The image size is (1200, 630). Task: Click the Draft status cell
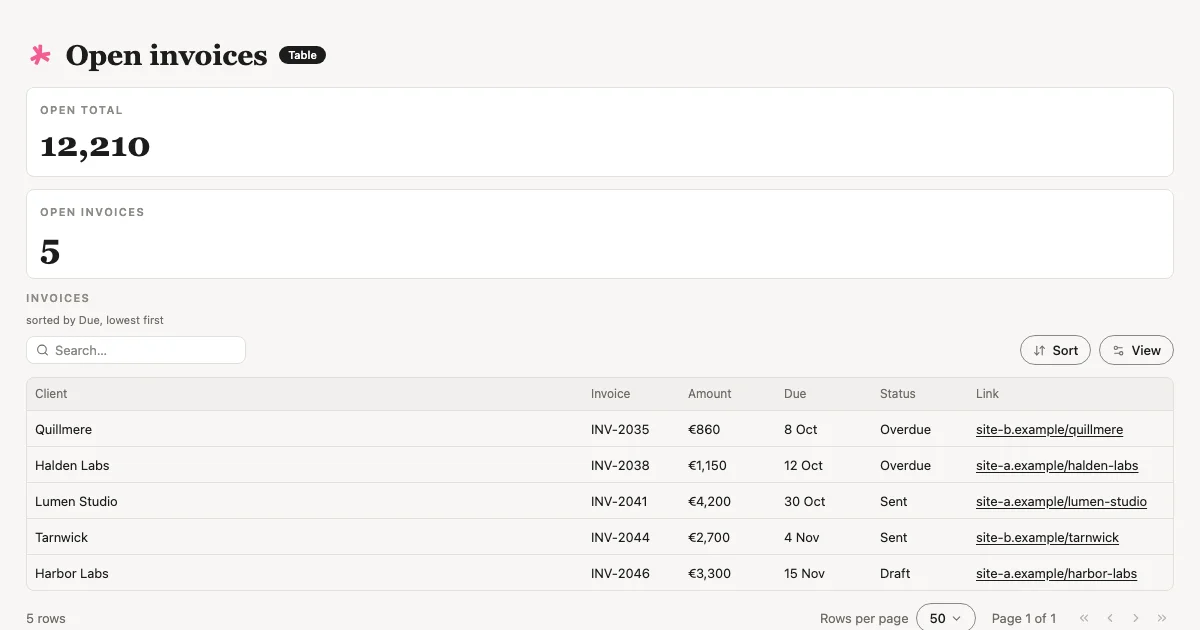tap(895, 573)
